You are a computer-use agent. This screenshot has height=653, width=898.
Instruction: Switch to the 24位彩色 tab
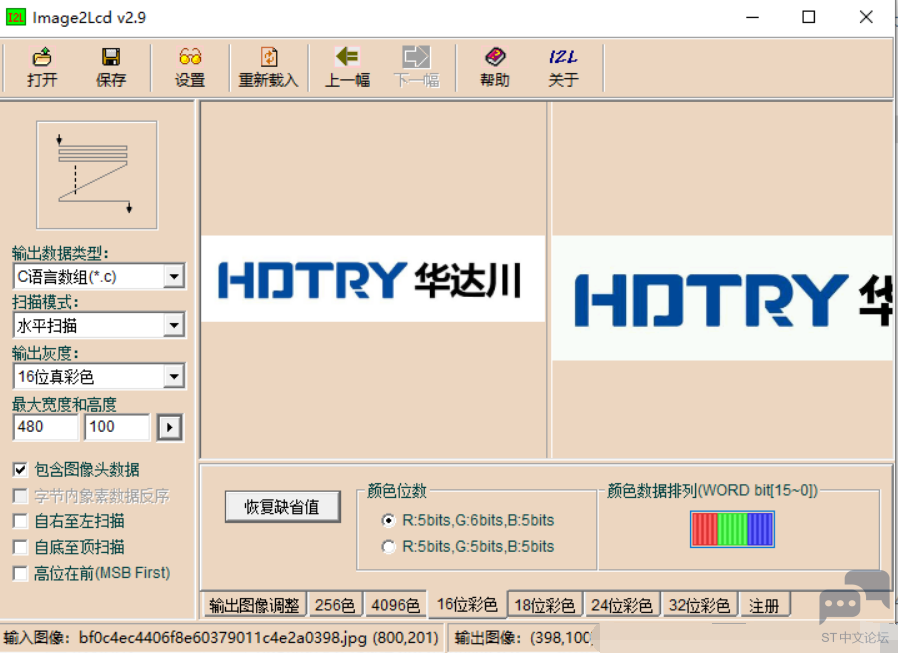(x=621, y=605)
